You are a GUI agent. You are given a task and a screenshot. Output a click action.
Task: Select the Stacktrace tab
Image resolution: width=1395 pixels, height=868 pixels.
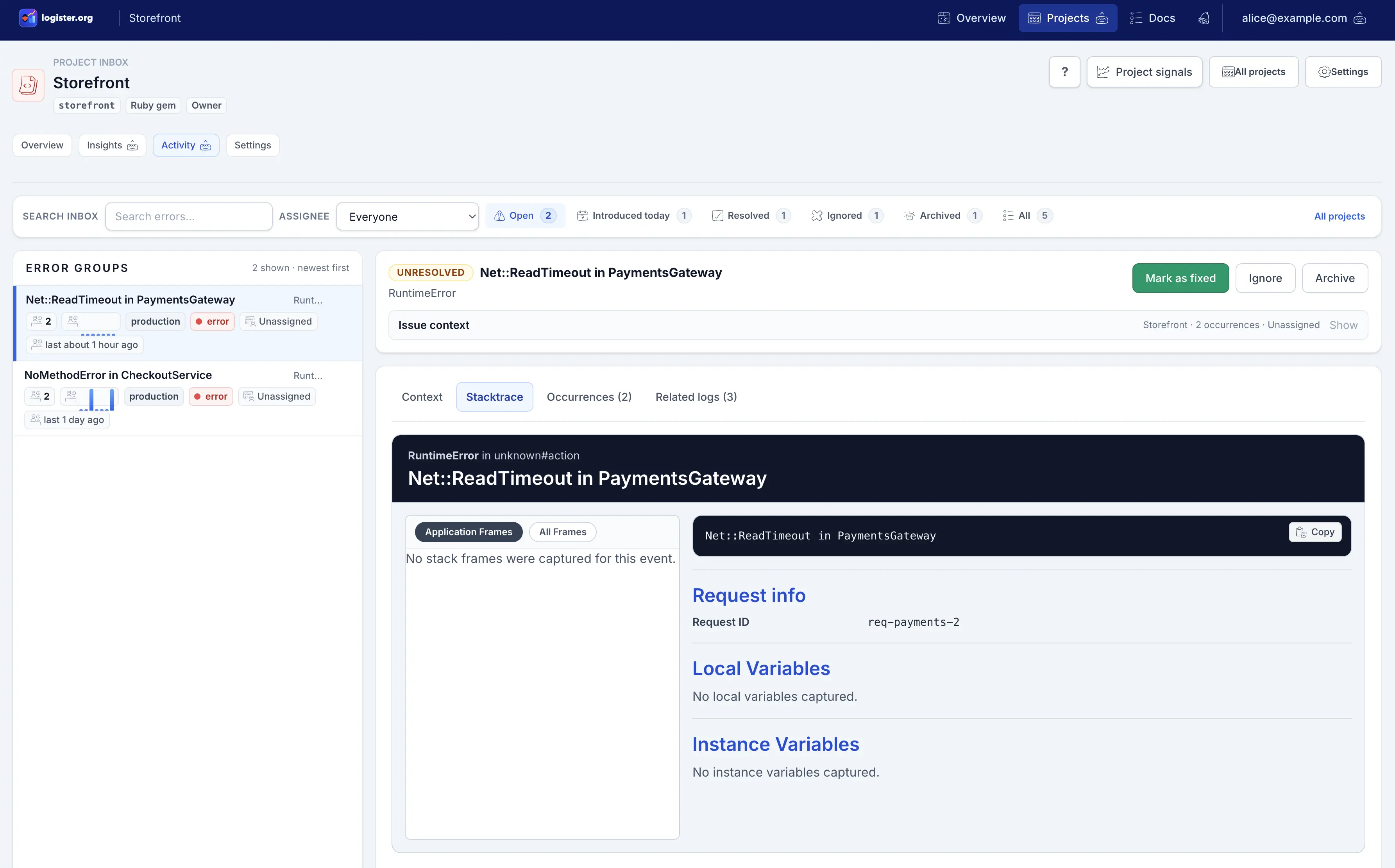coord(494,396)
